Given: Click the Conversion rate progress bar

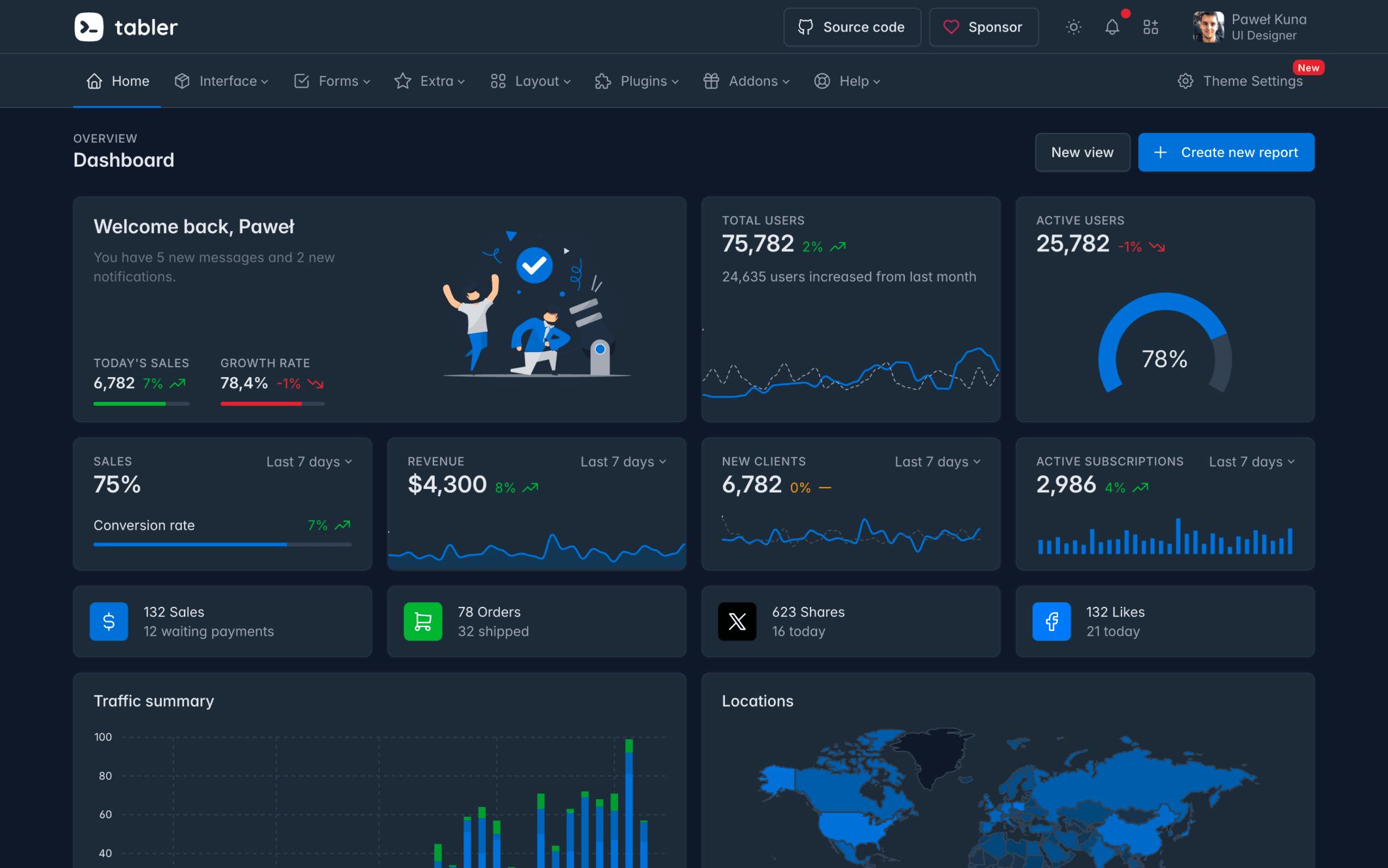Looking at the screenshot, I should [x=222, y=544].
